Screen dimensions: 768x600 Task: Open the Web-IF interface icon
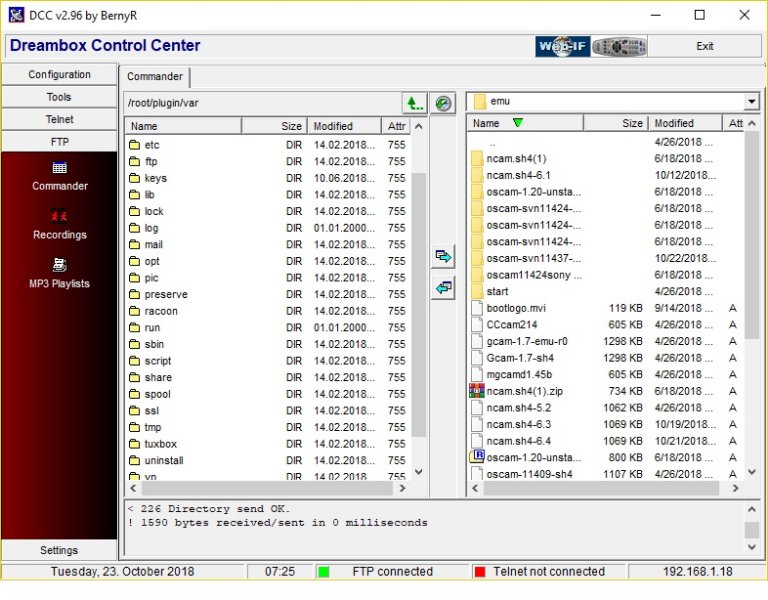(x=562, y=47)
